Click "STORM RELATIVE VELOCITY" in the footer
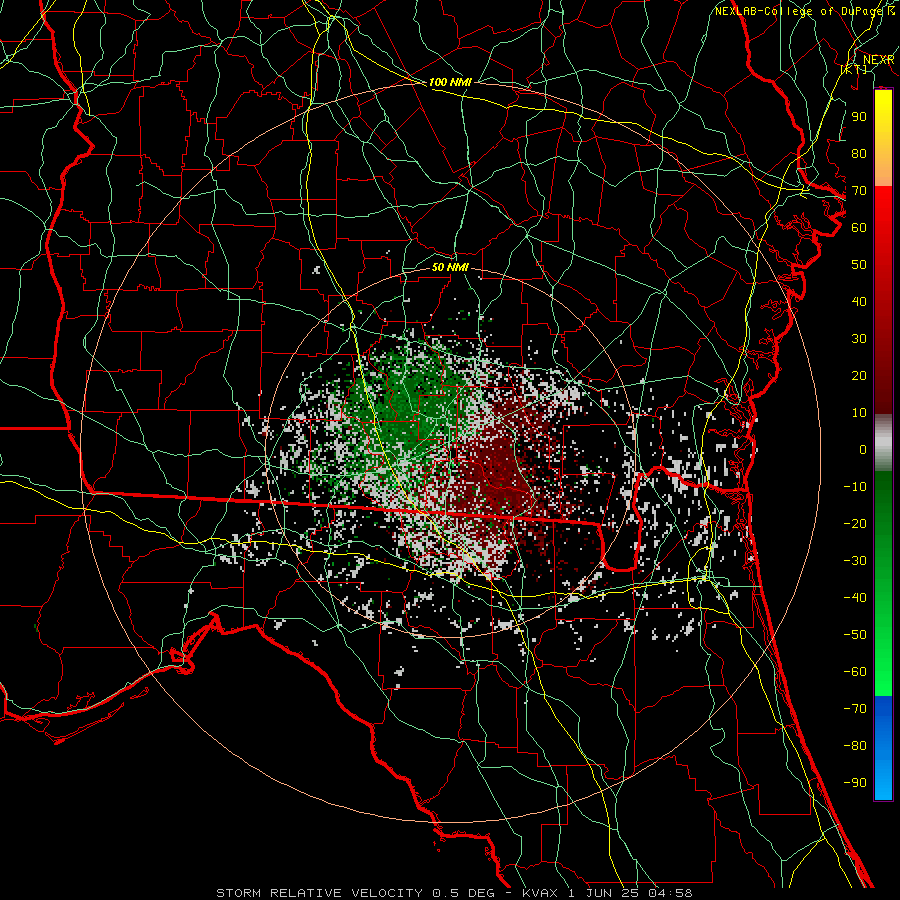This screenshot has height=900, width=900. click(x=319, y=893)
